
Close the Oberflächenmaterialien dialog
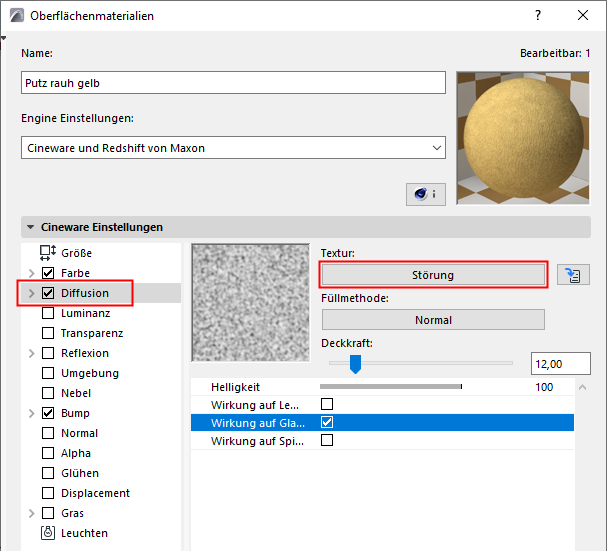coord(583,15)
